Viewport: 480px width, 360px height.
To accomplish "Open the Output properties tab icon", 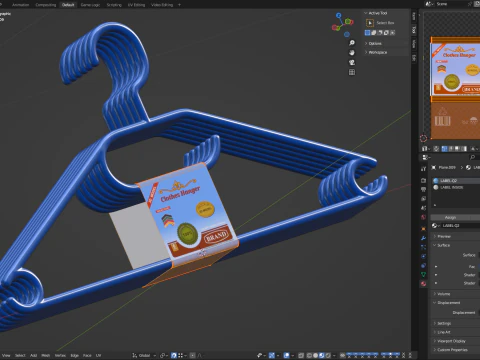I will pyautogui.click(x=423, y=190).
